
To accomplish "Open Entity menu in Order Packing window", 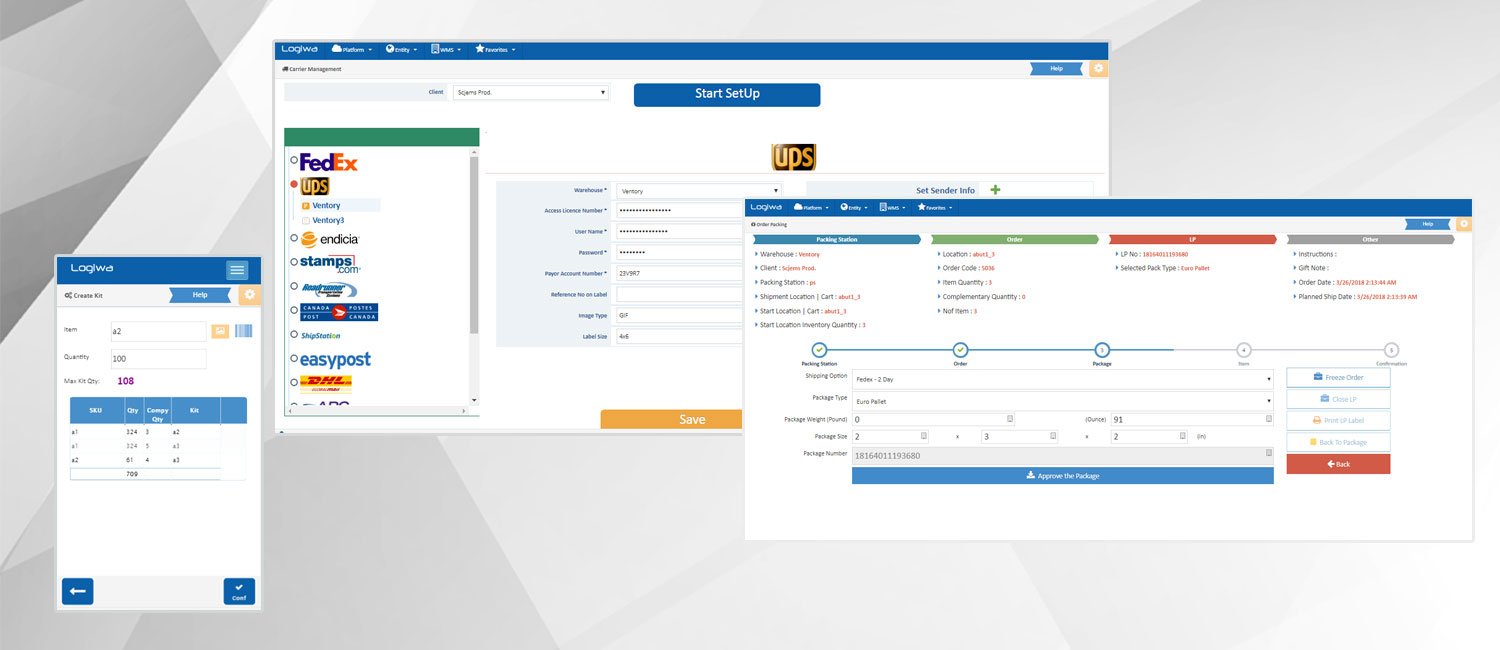I will (854, 208).
